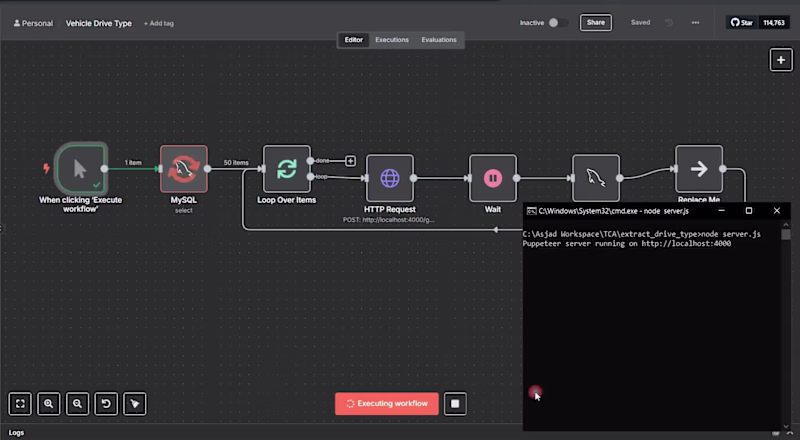Reset canvas zoom level
The width and height of the screenshot is (800, 440).
(x=106, y=404)
